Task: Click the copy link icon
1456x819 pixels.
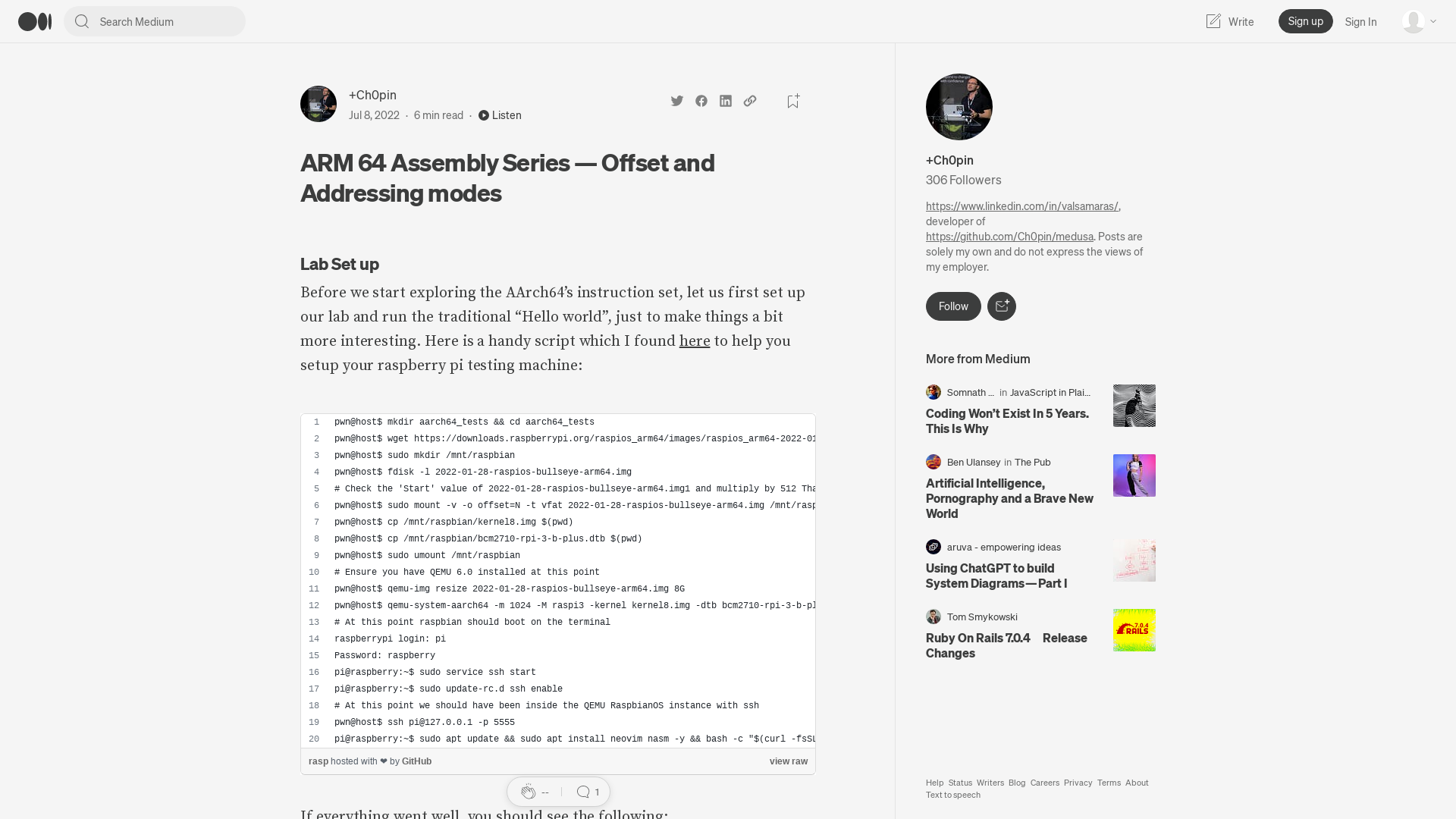Action: click(750, 100)
